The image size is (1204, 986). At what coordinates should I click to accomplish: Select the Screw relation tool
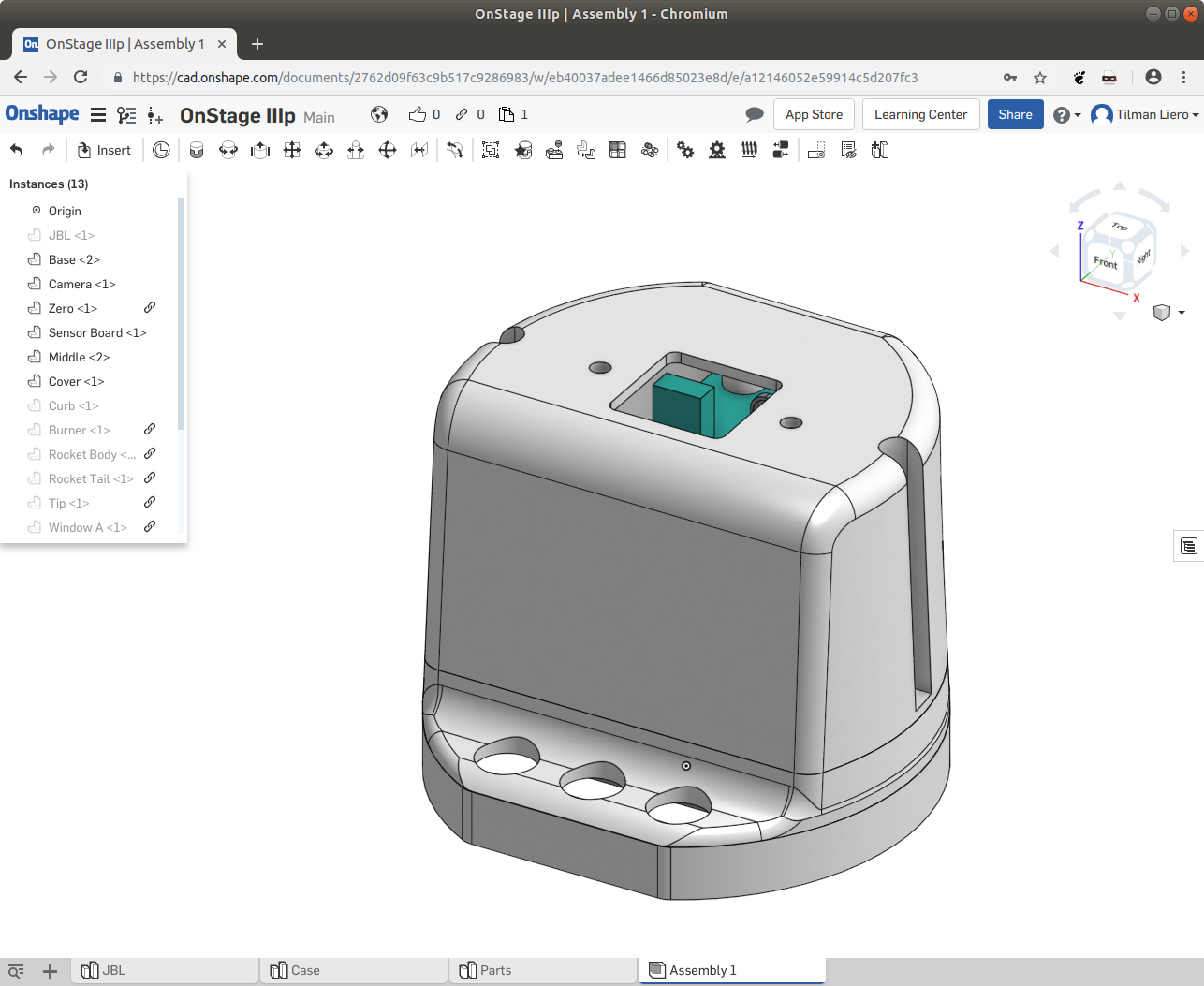749,150
